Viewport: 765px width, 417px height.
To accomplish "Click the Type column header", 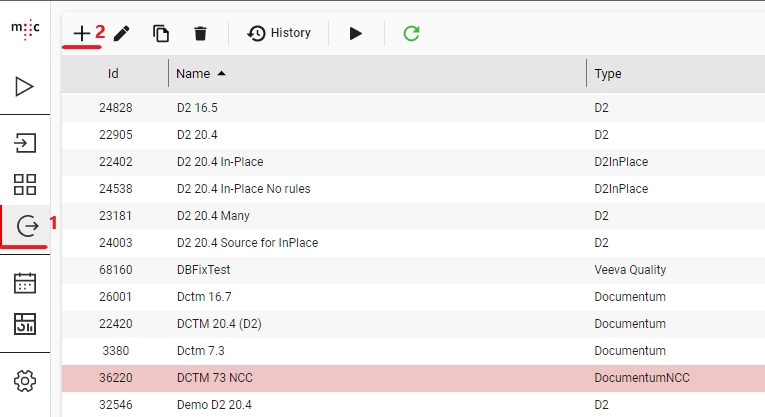I will pyautogui.click(x=608, y=73).
